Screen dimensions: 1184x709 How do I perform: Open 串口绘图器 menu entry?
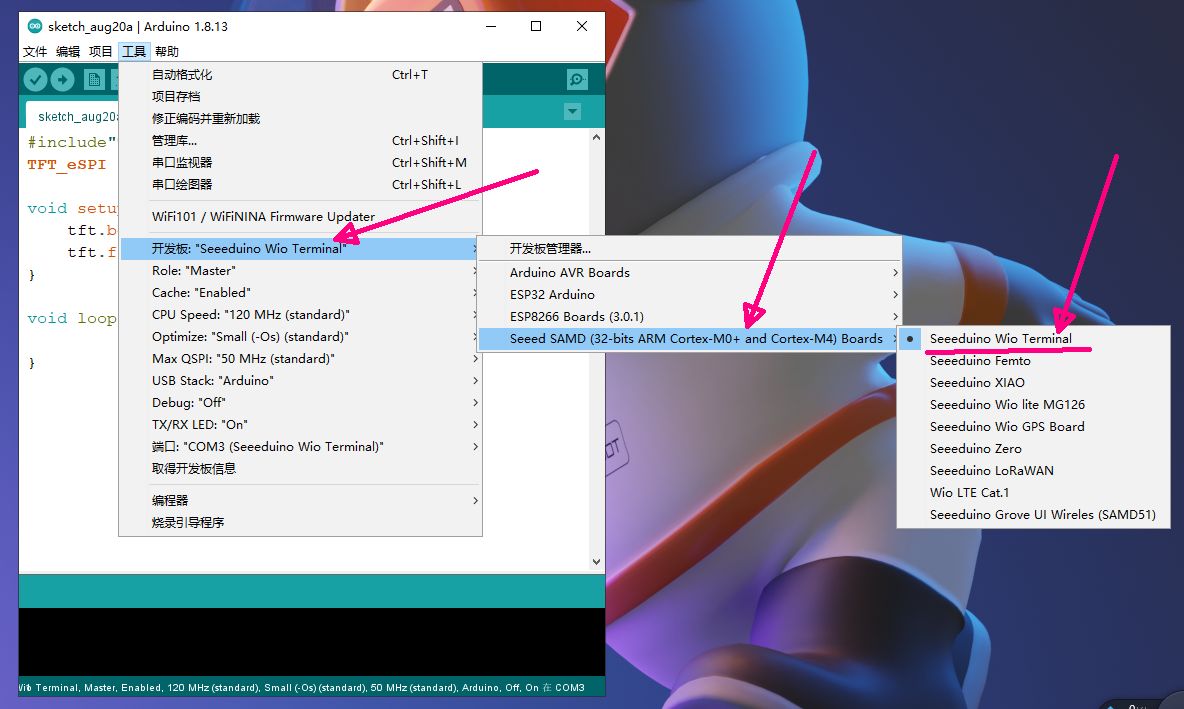pos(301,184)
